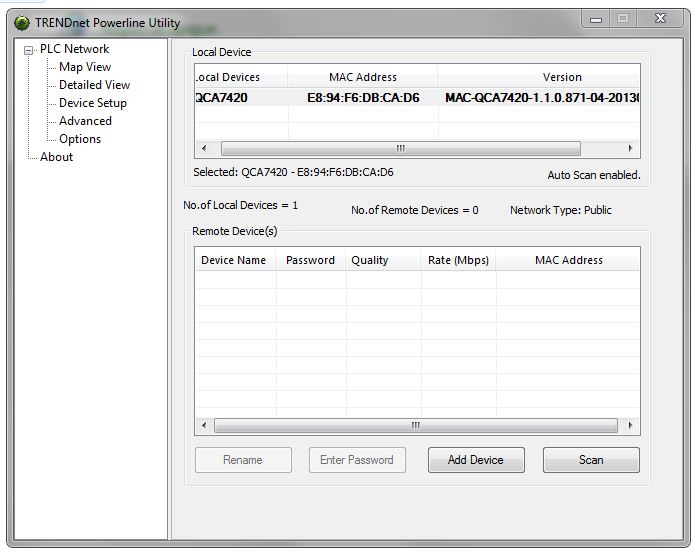694x554 pixels.
Task: Click the Remote Devices horizontal scrollbar thumb
Action: pyautogui.click(x=416, y=426)
